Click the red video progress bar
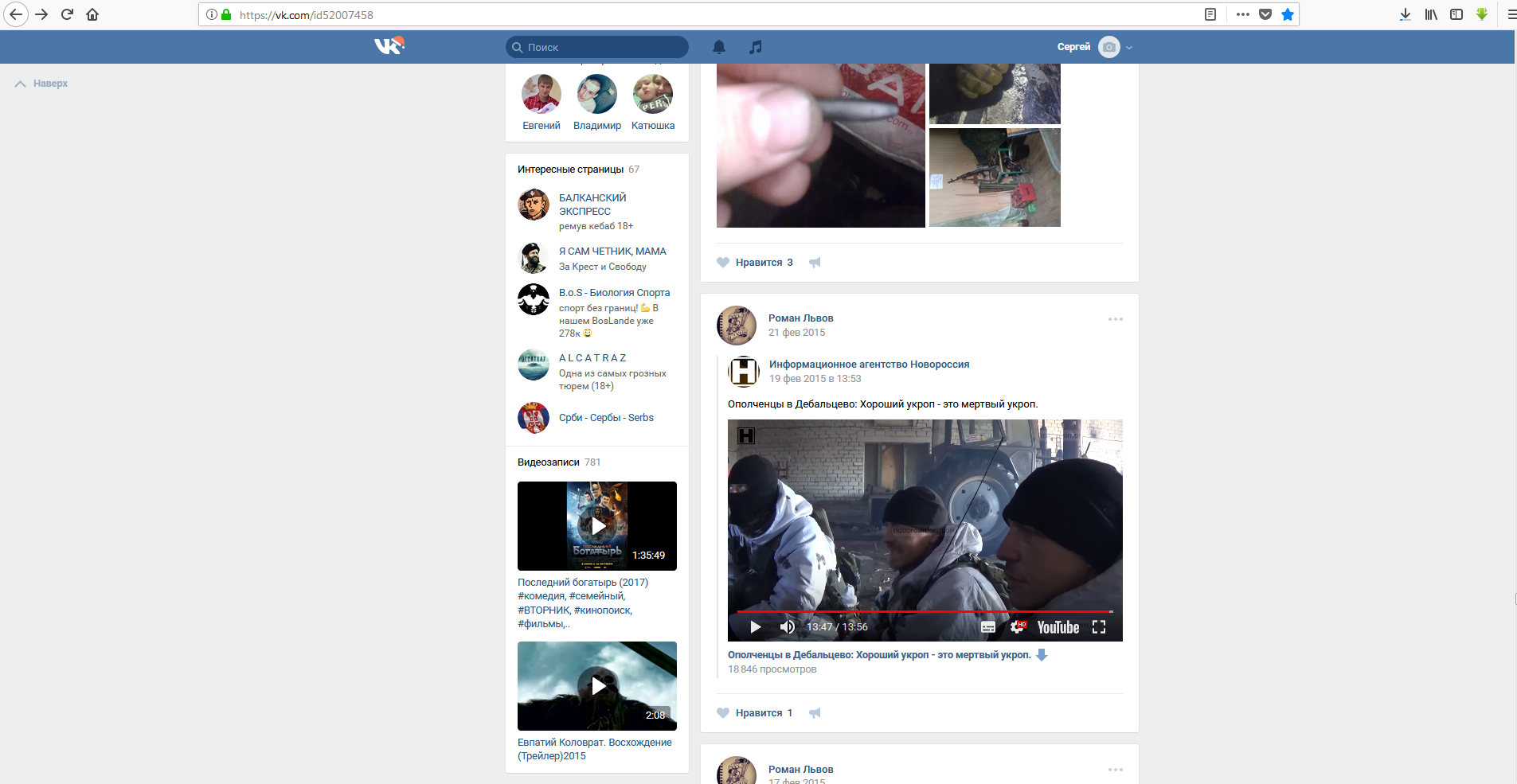This screenshot has height=784, width=1517. (924, 611)
